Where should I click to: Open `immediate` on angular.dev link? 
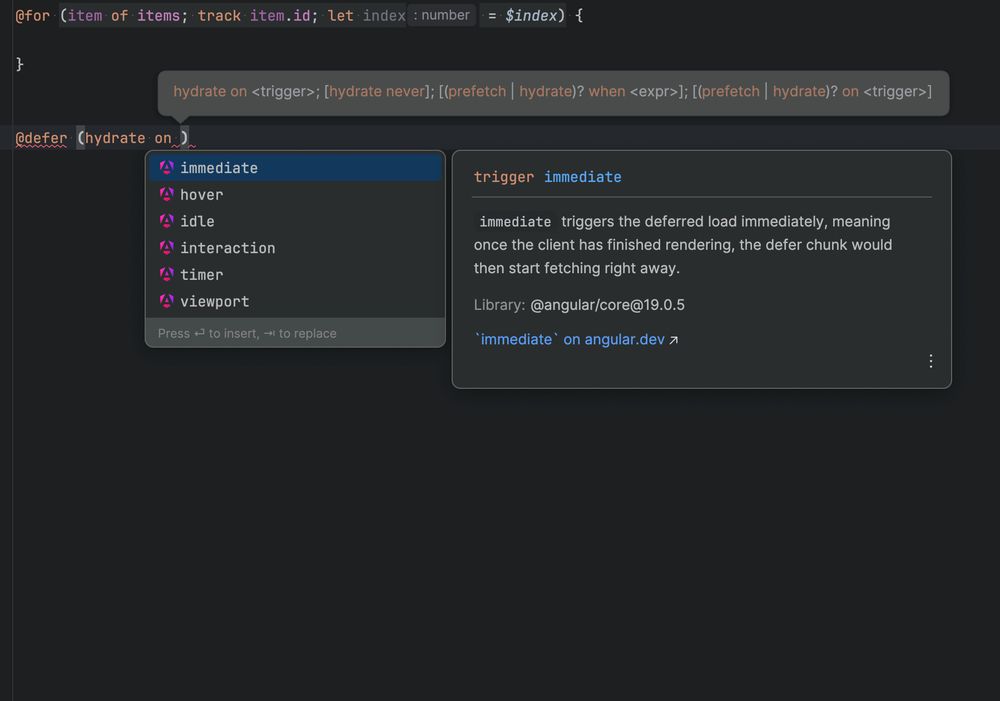click(x=570, y=339)
